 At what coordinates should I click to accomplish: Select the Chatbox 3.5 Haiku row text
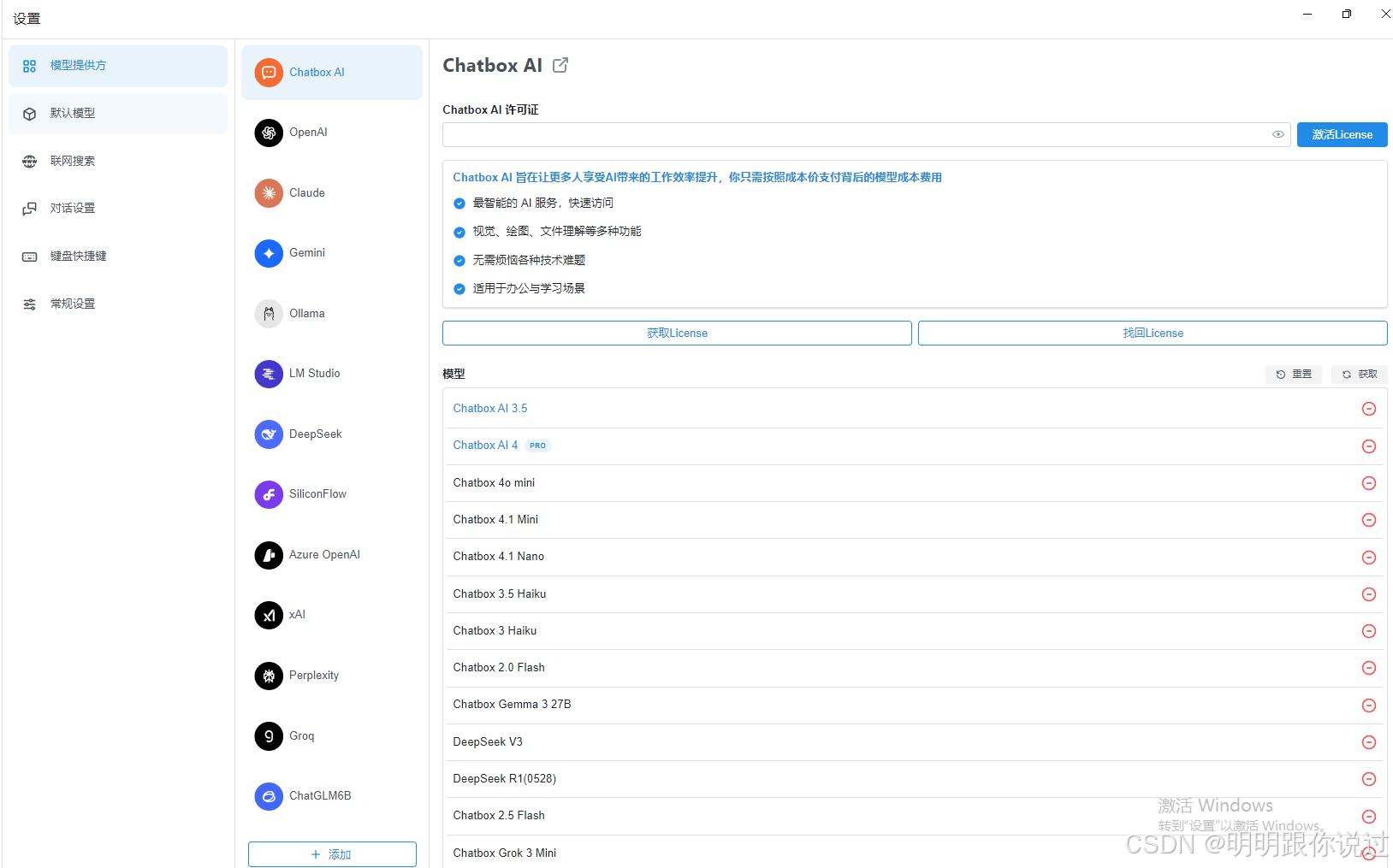[x=500, y=594]
